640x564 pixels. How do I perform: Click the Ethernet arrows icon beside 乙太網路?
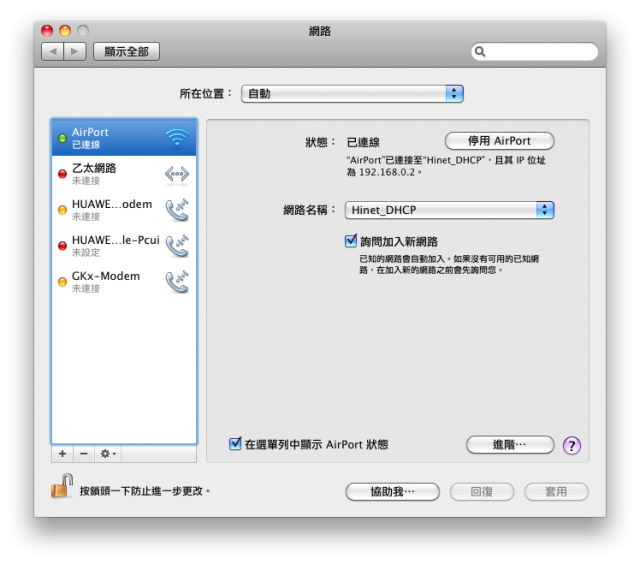177,174
